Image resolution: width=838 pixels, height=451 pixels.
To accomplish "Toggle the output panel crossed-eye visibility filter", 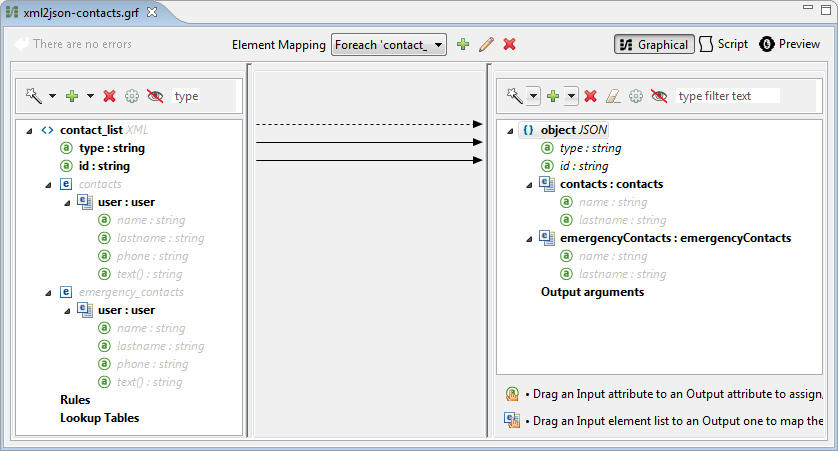I will tap(659, 96).
